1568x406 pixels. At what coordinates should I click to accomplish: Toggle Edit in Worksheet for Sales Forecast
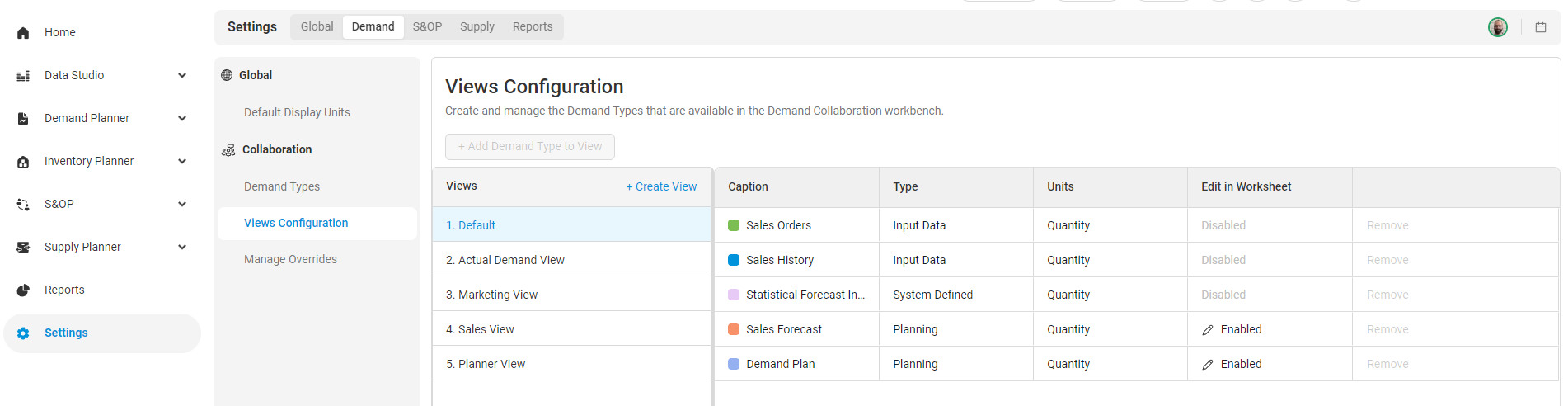[x=1232, y=329]
